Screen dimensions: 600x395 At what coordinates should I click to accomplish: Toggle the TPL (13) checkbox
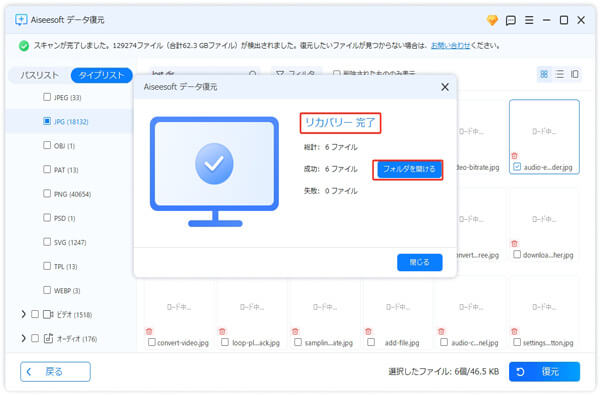(47, 266)
